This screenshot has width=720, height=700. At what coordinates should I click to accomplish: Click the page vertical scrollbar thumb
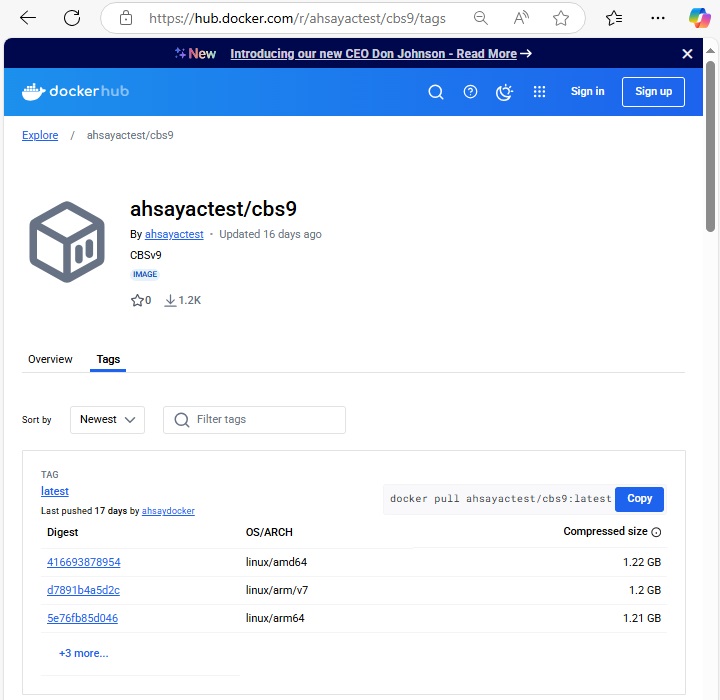710,146
